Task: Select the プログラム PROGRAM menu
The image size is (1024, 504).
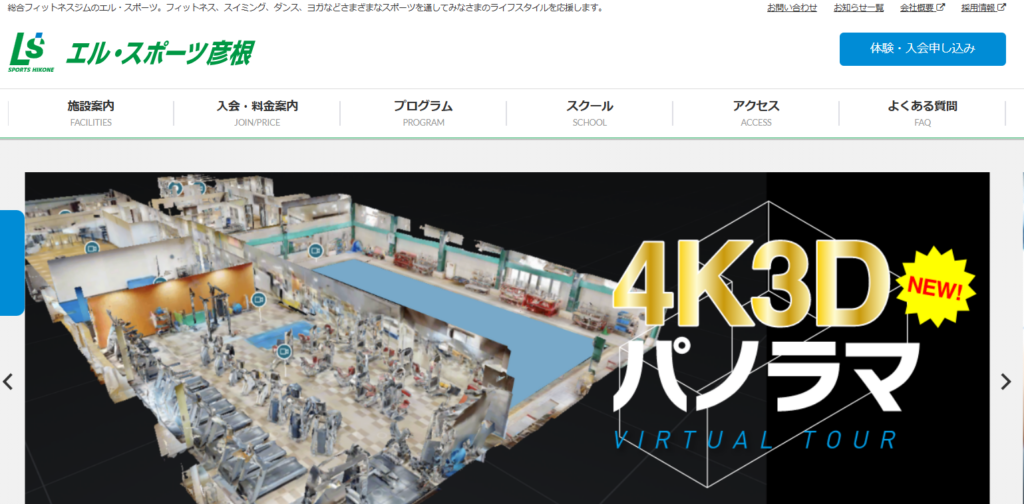Action: pos(423,113)
